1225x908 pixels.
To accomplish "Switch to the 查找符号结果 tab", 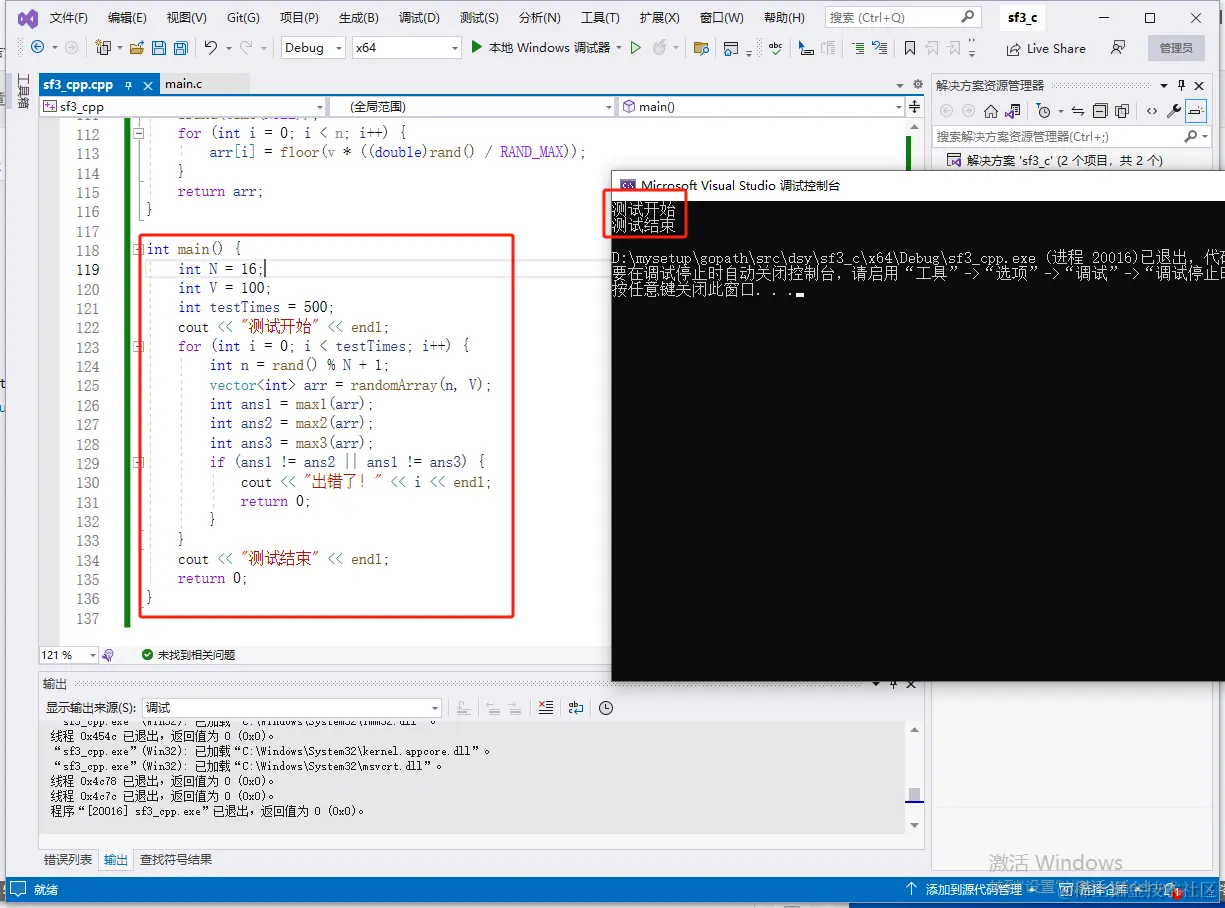I will tap(175, 859).
